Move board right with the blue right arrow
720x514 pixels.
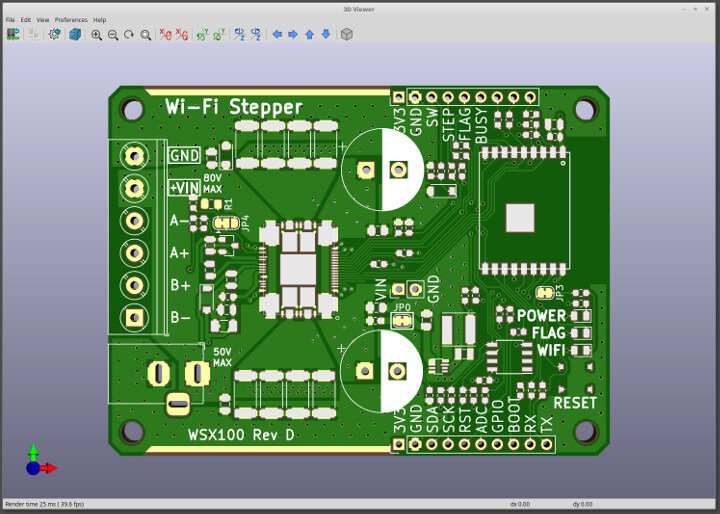pyautogui.click(x=293, y=34)
